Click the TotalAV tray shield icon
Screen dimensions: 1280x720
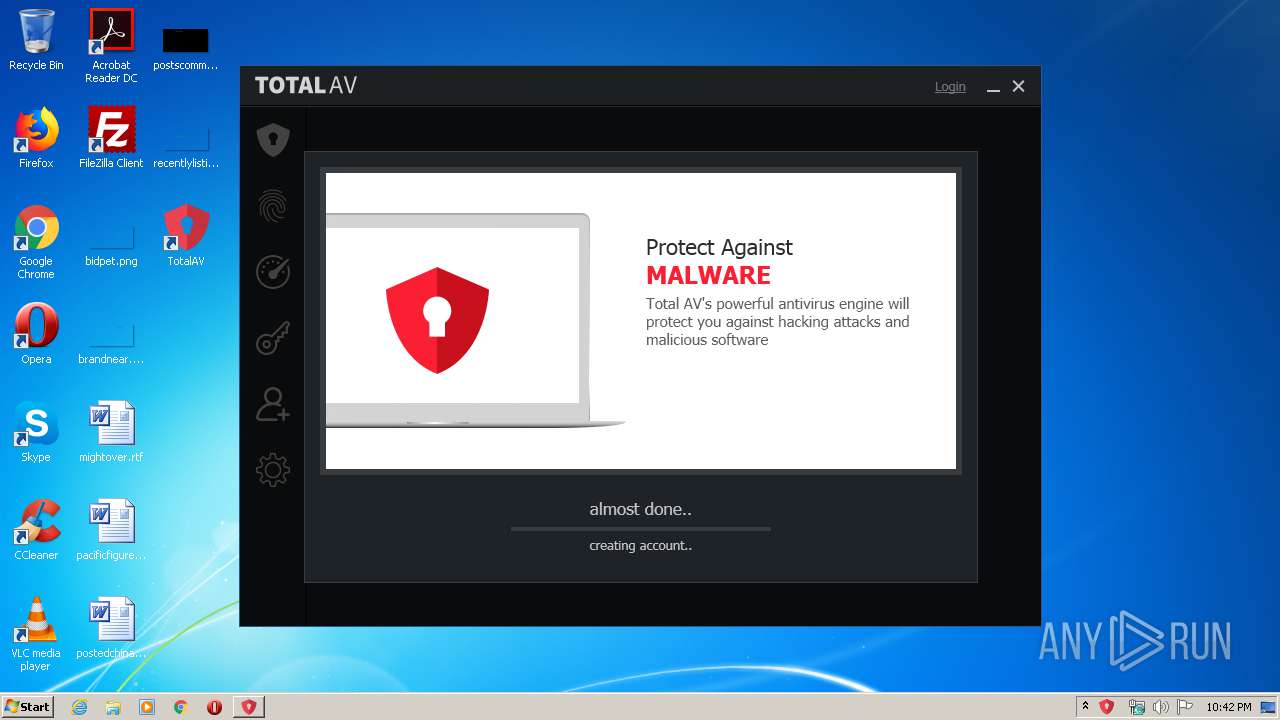[1107, 707]
